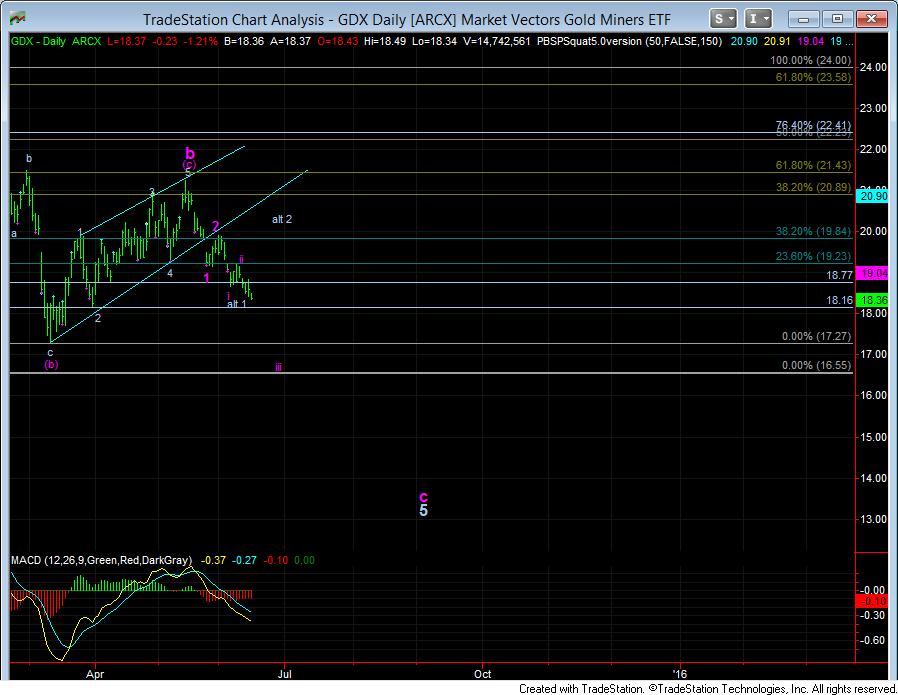The image size is (898, 695).
Task: Click the ask value 'A=18.37'
Action: (290, 41)
